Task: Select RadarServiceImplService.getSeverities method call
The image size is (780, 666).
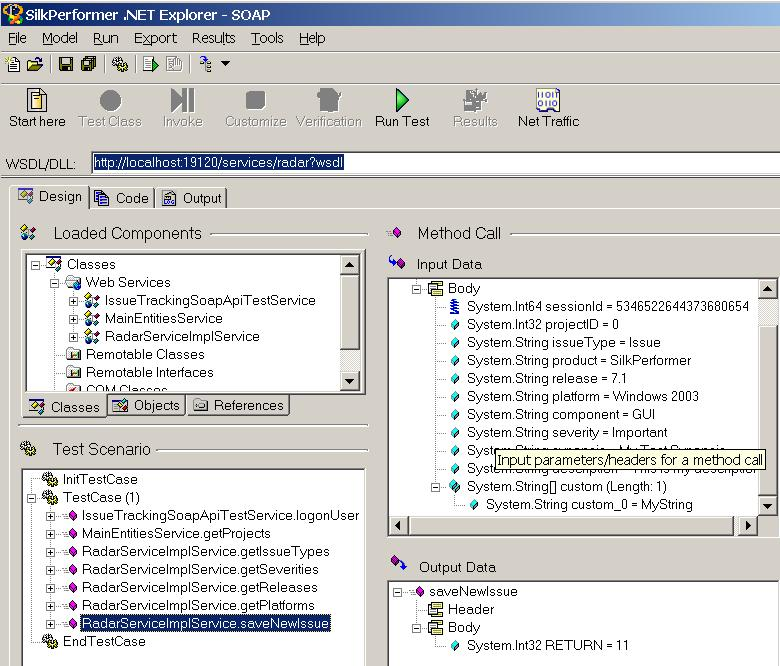Action: point(200,570)
